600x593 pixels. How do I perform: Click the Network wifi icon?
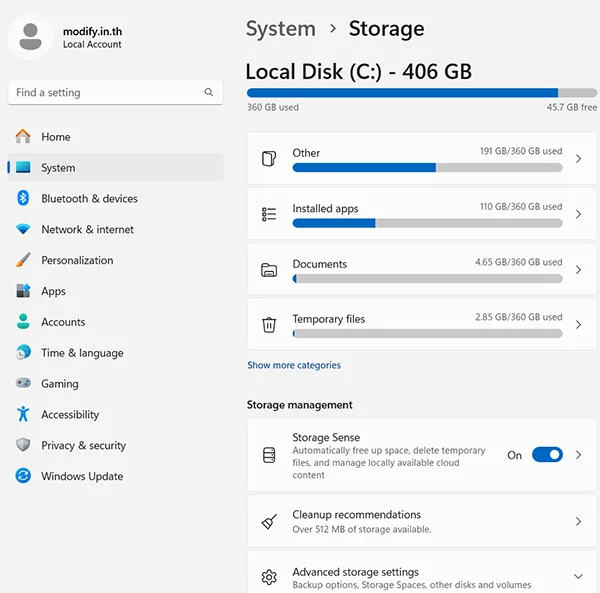tap(23, 229)
